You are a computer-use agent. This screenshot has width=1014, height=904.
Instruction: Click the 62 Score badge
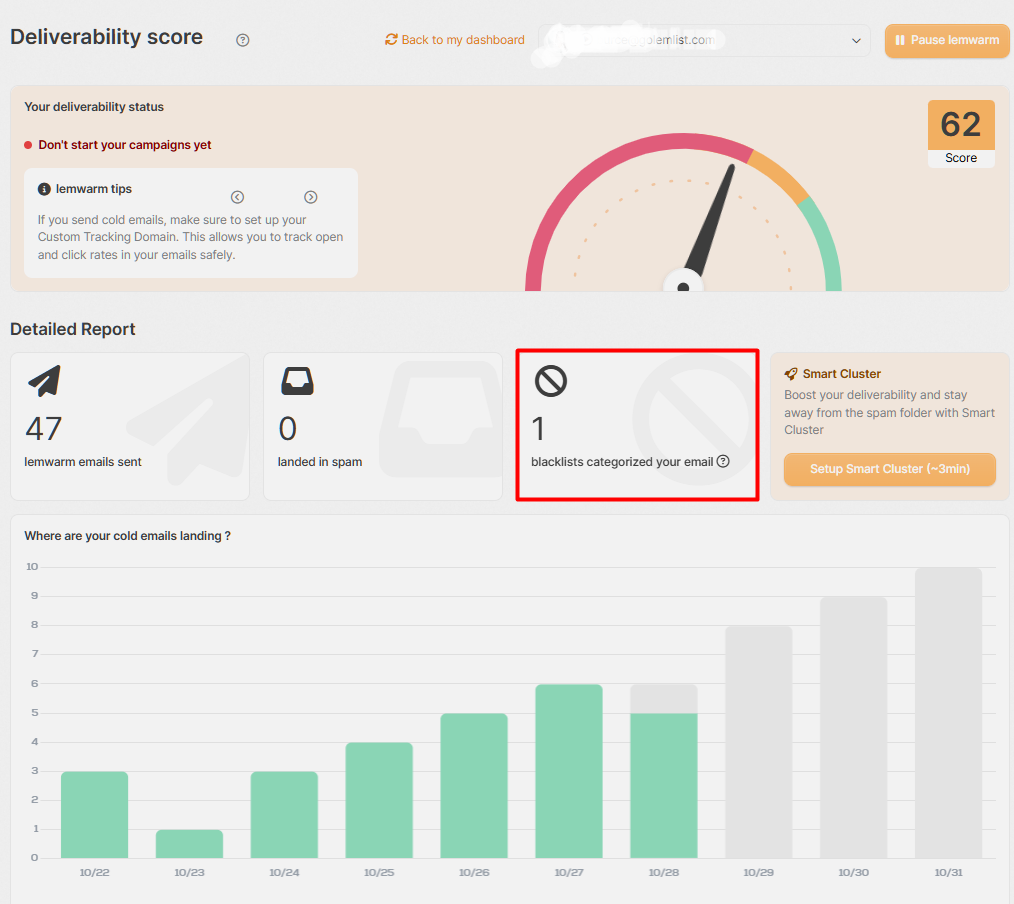pos(961,133)
